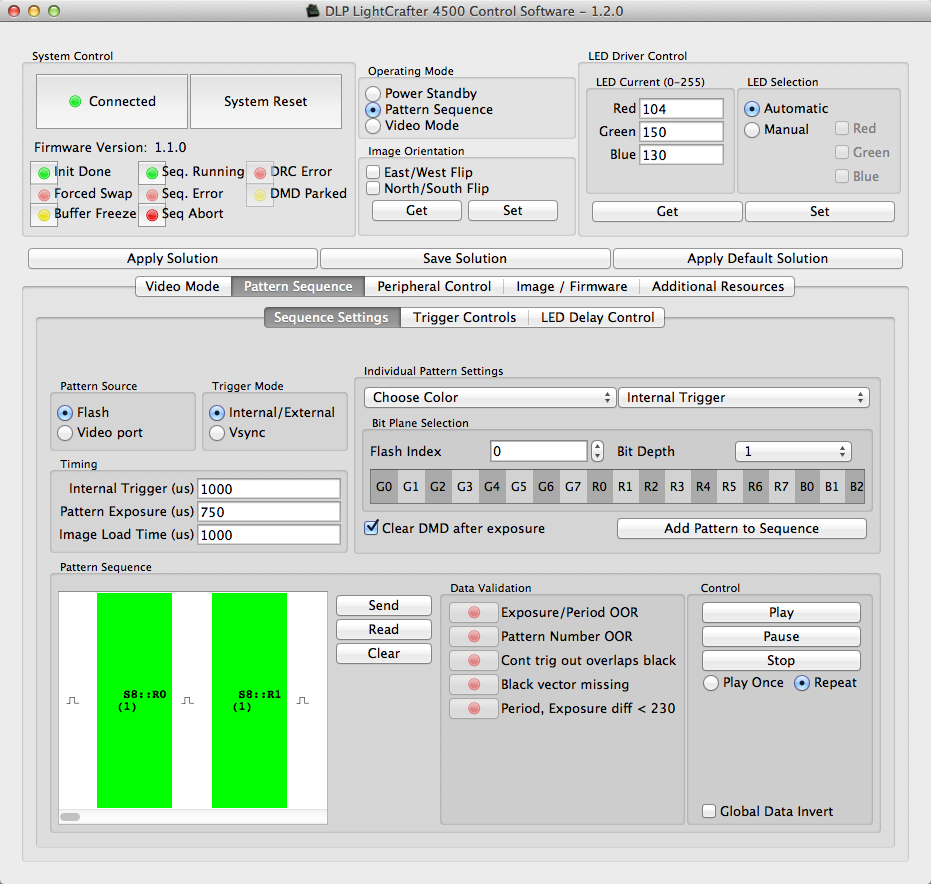Click the Forced Swap status light

point(44,195)
